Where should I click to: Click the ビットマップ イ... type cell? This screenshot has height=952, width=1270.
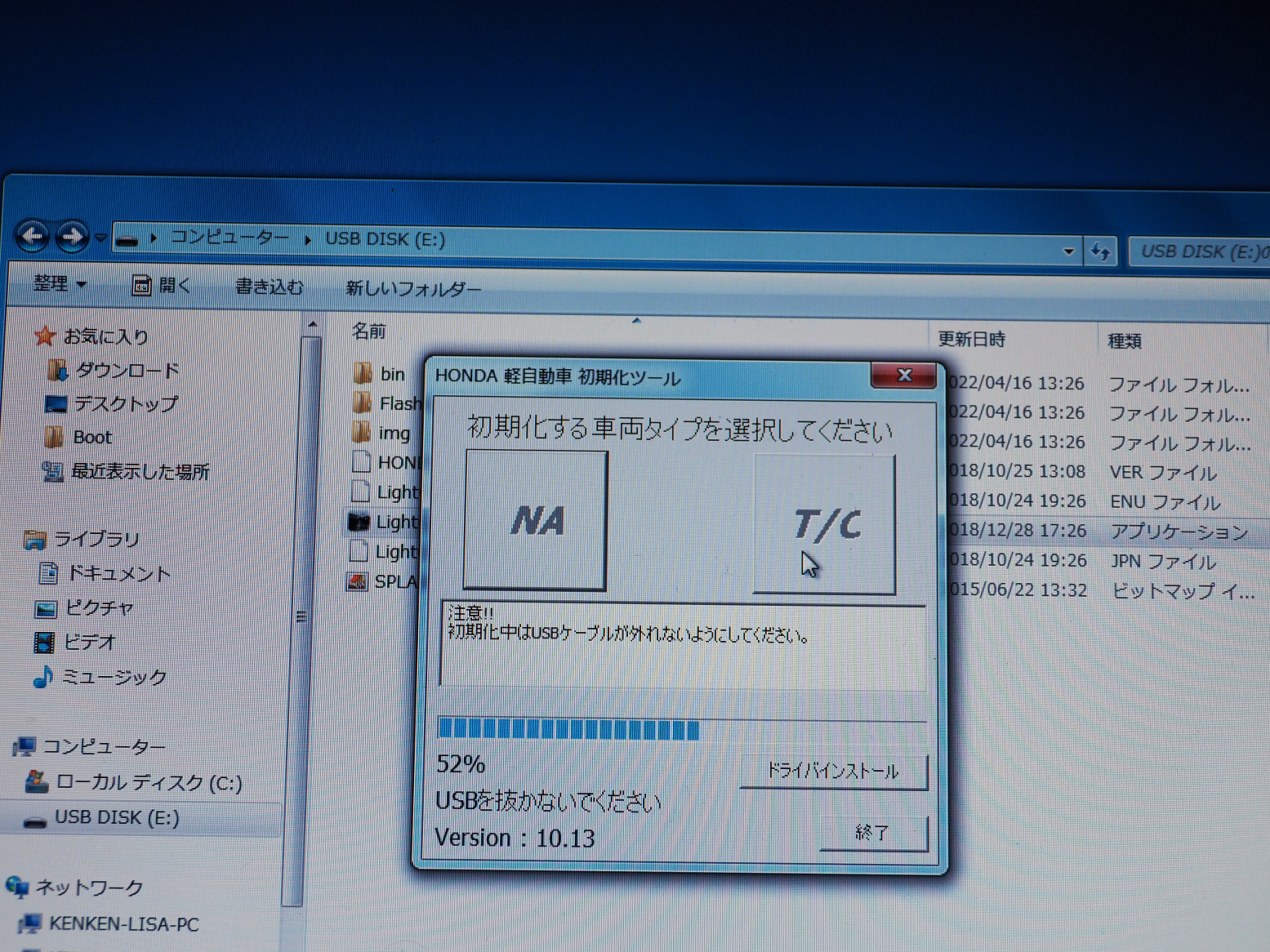[x=1183, y=591]
